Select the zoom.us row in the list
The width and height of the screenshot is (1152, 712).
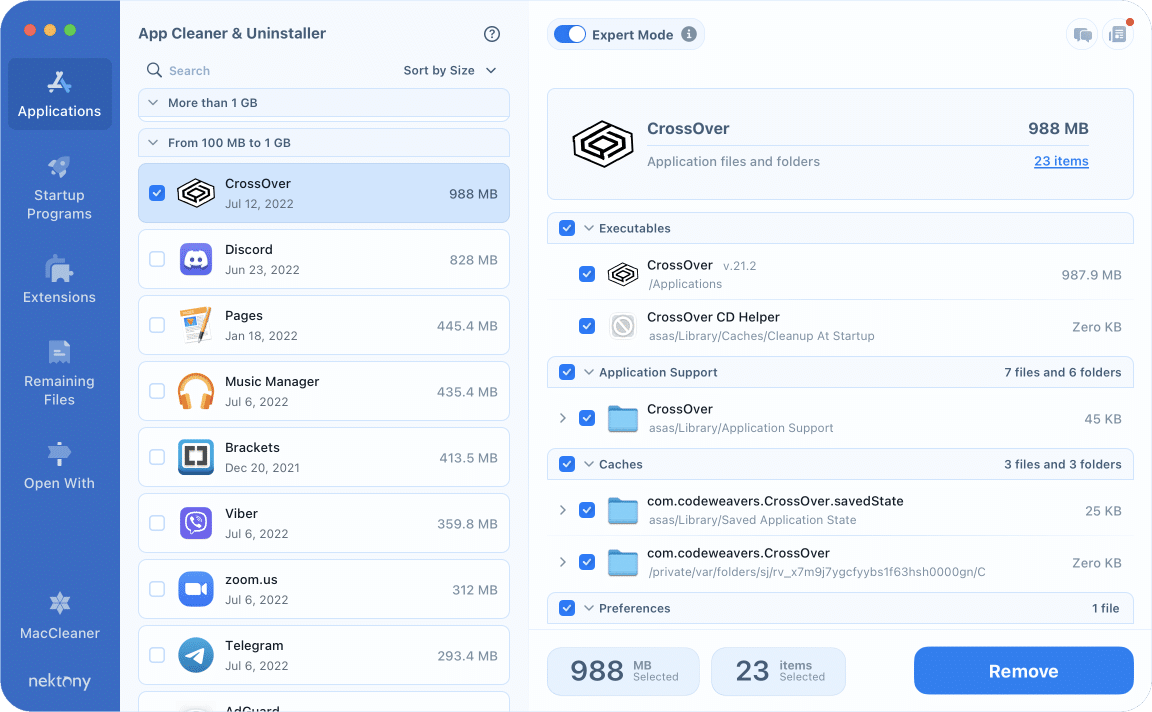pyautogui.click(x=324, y=589)
